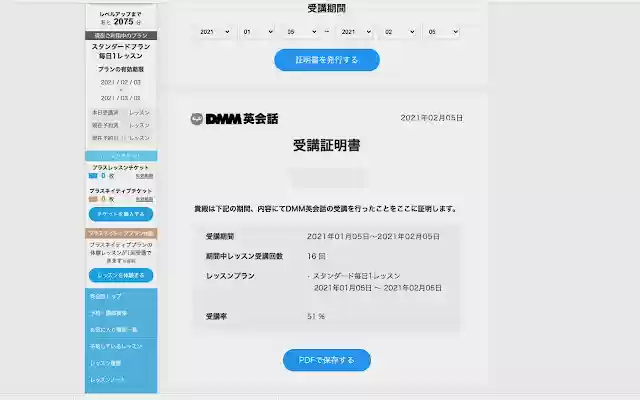Image resolution: width=640 pixels, height=400 pixels.
Task: Open the end month dropdown showing 02
Action: (x=400, y=32)
